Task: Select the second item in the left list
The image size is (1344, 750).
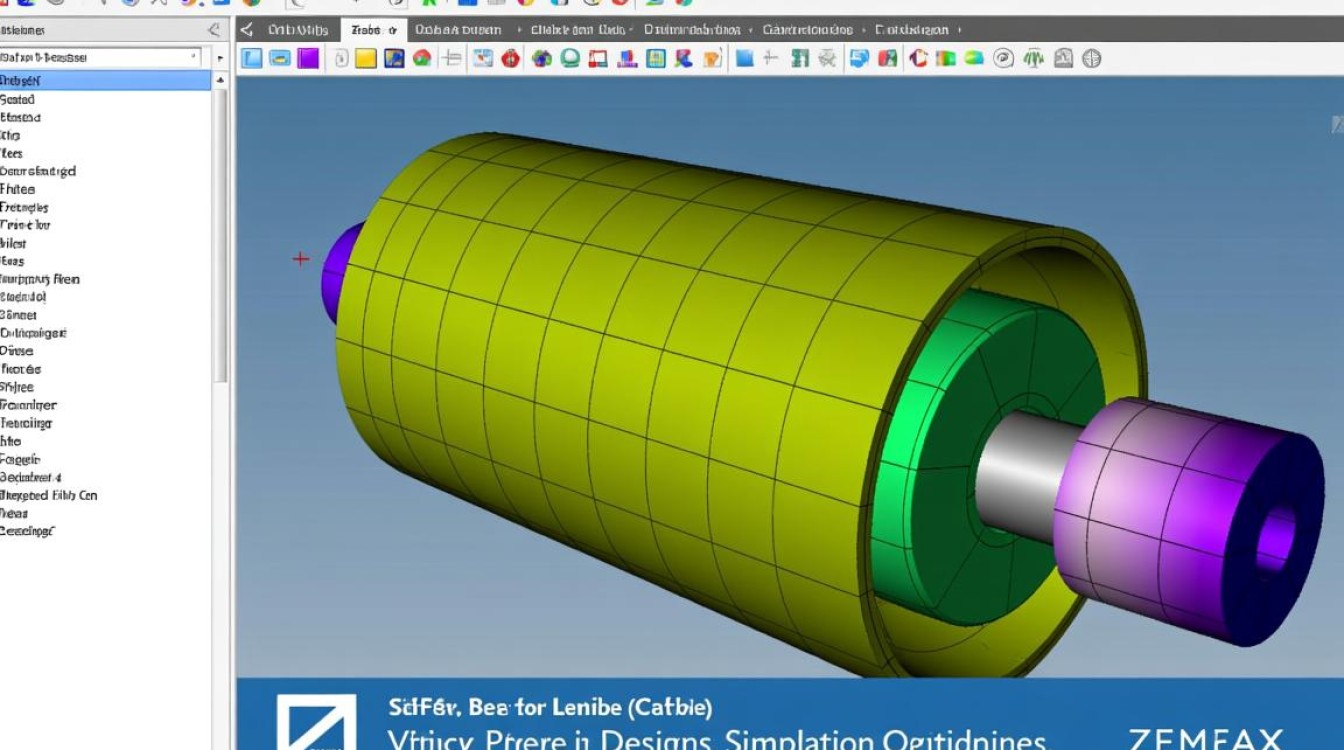Action: [x=18, y=100]
